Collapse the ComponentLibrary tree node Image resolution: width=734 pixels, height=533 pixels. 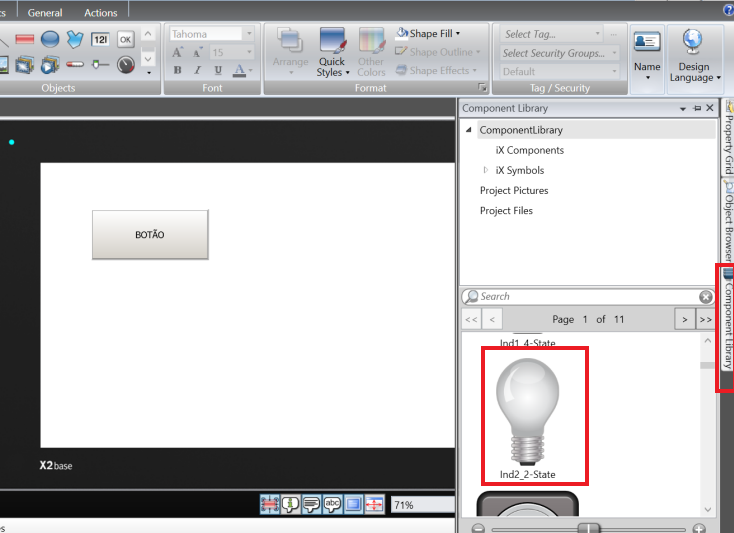click(x=468, y=131)
